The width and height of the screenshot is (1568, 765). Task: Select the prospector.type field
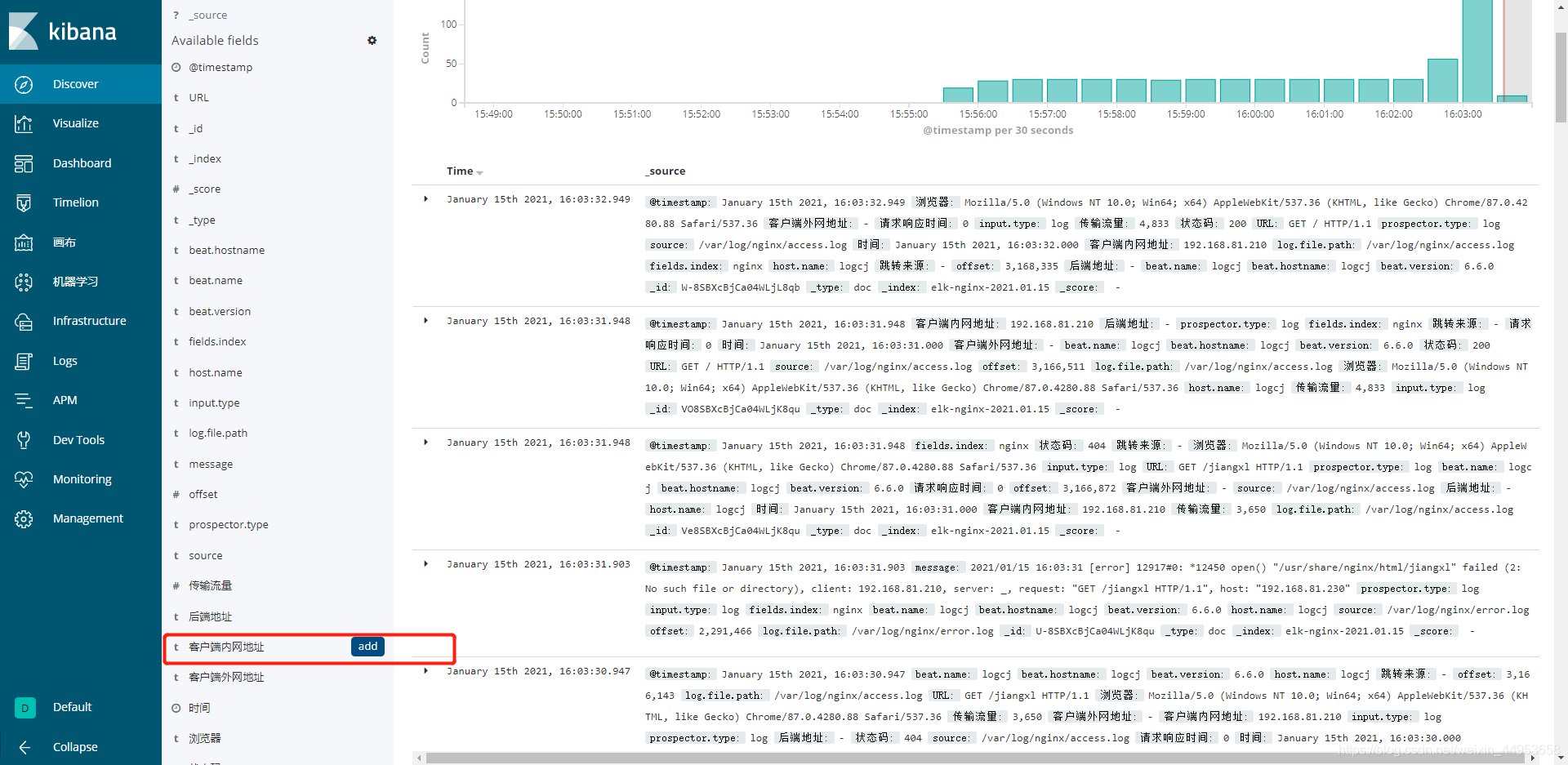[229, 525]
